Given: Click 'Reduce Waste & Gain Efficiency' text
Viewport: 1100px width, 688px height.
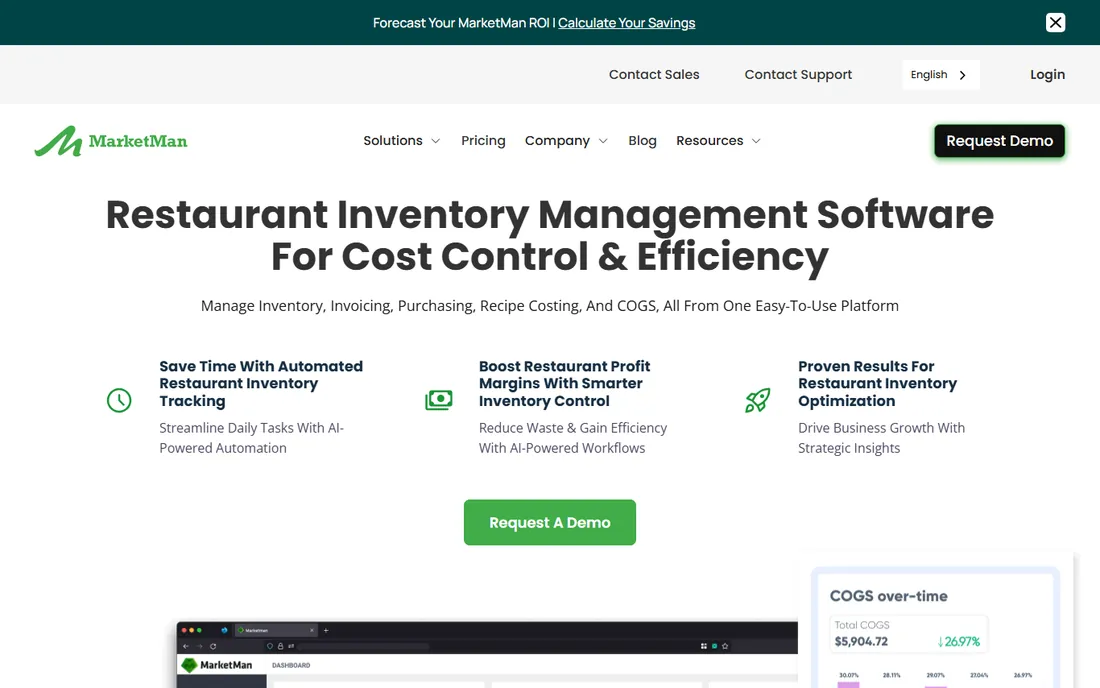Looking at the screenshot, I should 572,438.
